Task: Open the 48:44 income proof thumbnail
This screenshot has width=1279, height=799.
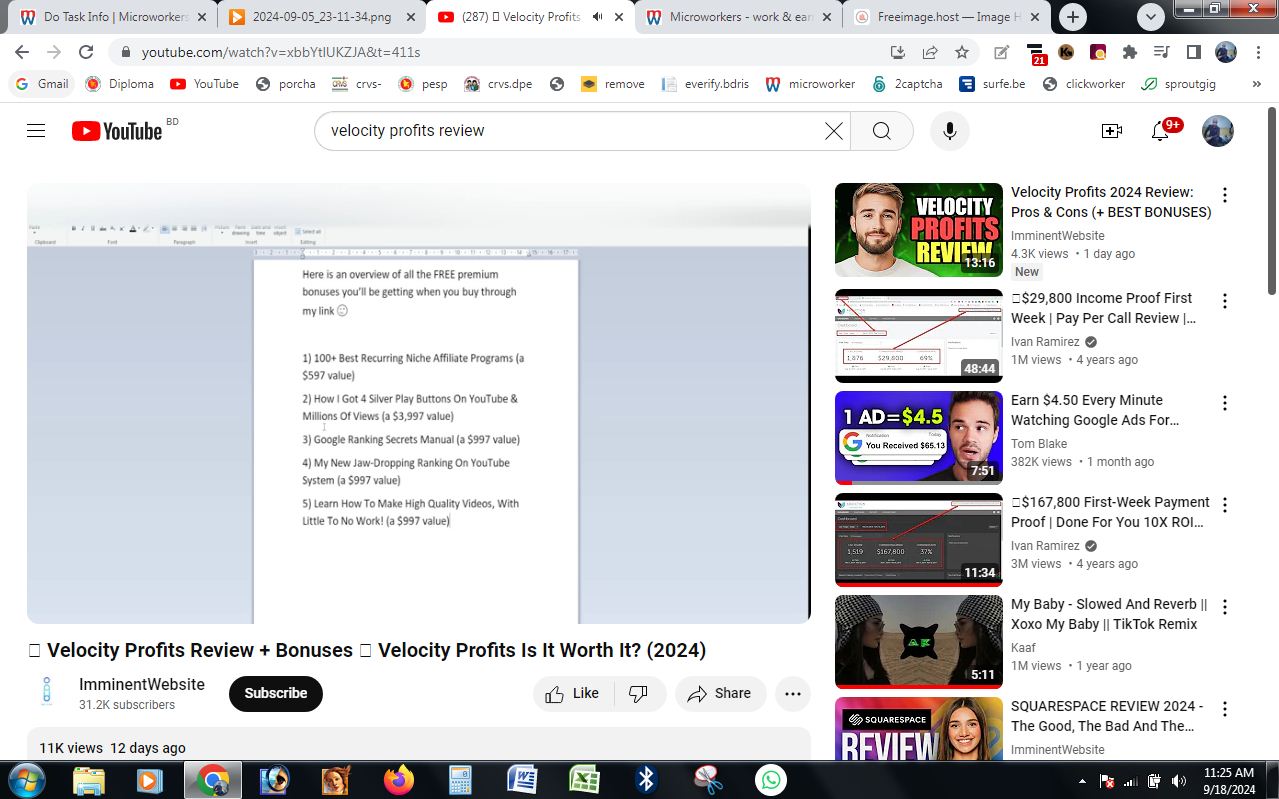Action: (919, 336)
